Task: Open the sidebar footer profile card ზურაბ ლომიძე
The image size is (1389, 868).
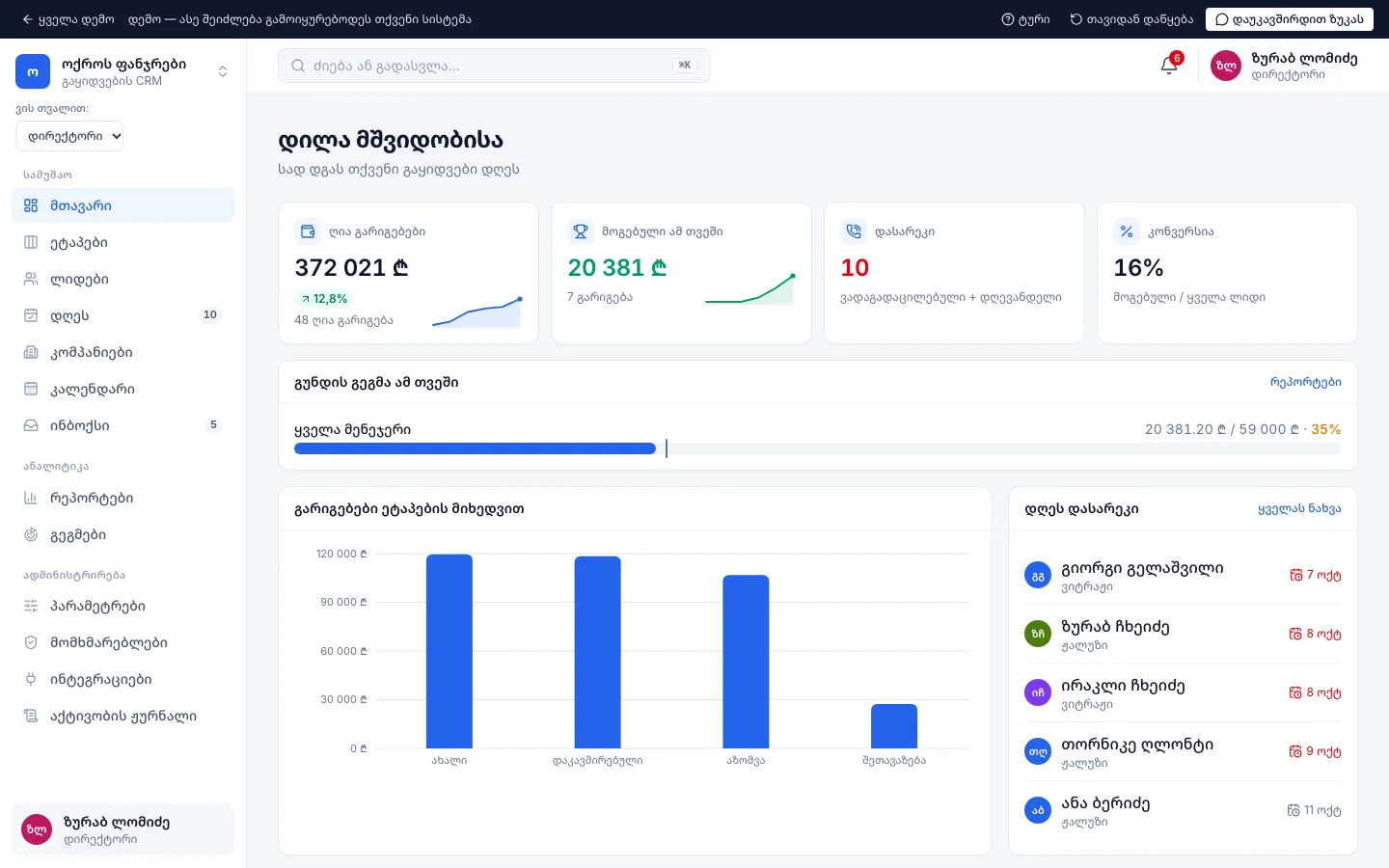Action: (123, 829)
